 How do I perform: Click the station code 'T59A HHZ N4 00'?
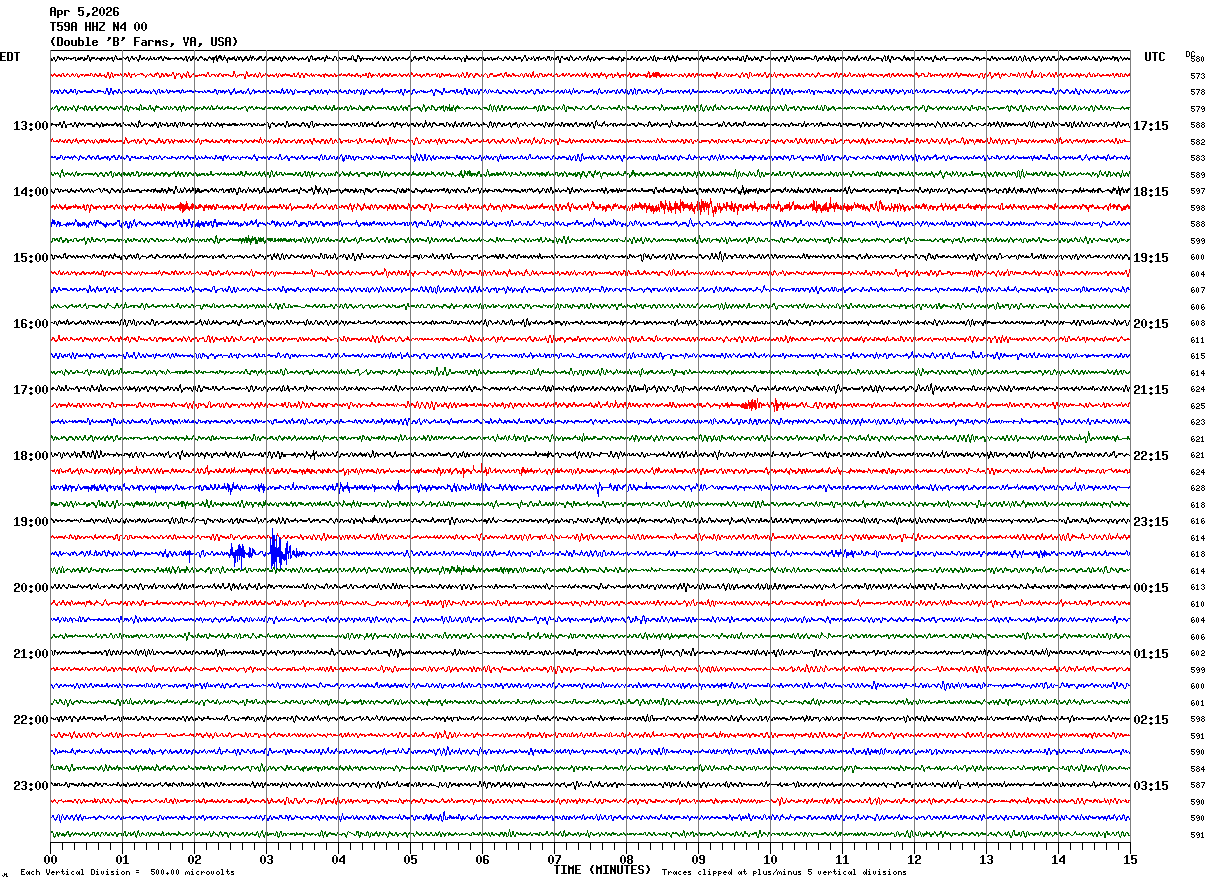coord(98,27)
